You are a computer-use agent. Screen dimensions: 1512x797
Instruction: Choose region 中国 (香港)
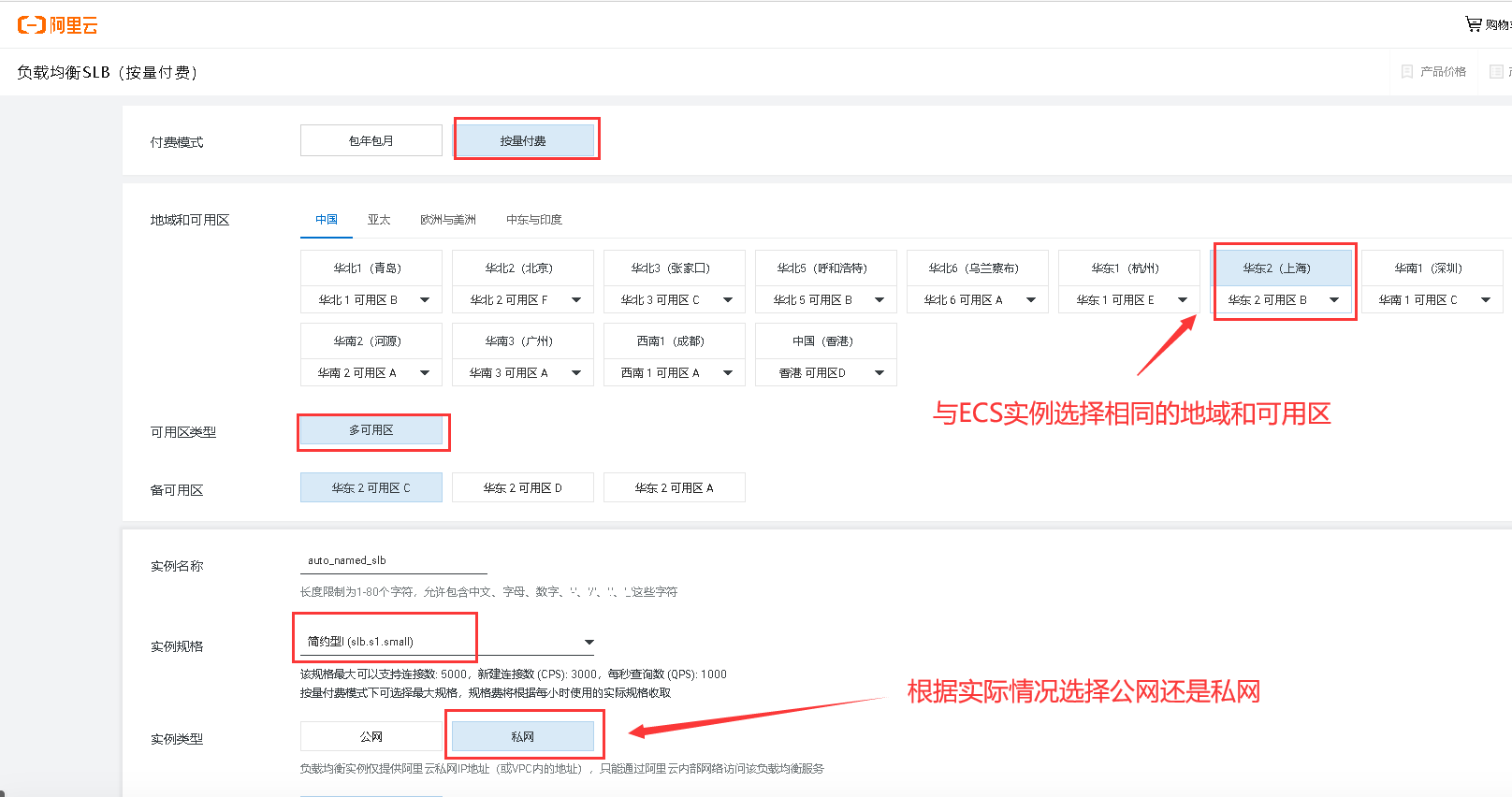[x=826, y=341]
